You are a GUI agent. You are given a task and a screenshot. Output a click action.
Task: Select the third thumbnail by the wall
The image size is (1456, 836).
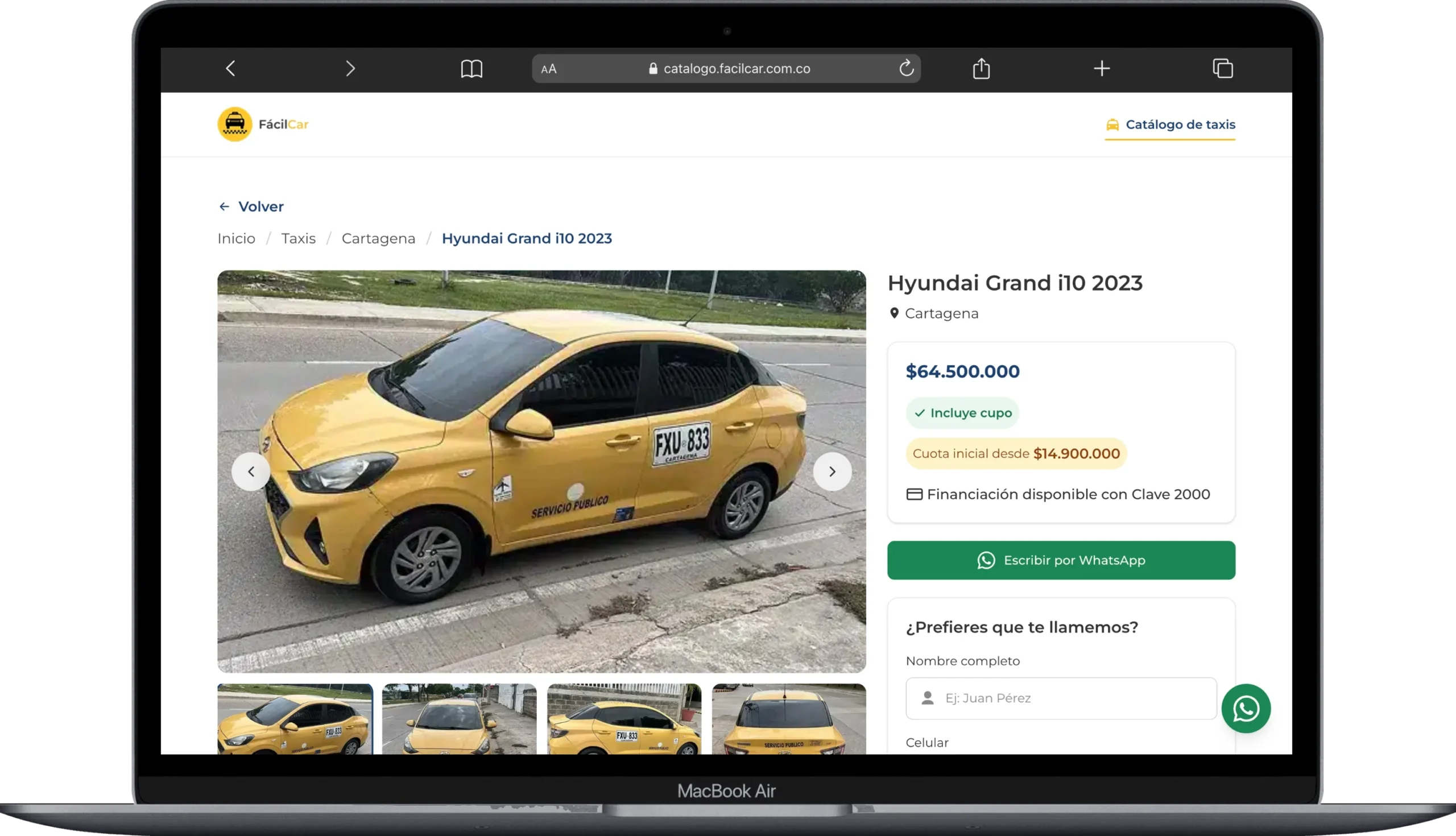click(x=624, y=719)
